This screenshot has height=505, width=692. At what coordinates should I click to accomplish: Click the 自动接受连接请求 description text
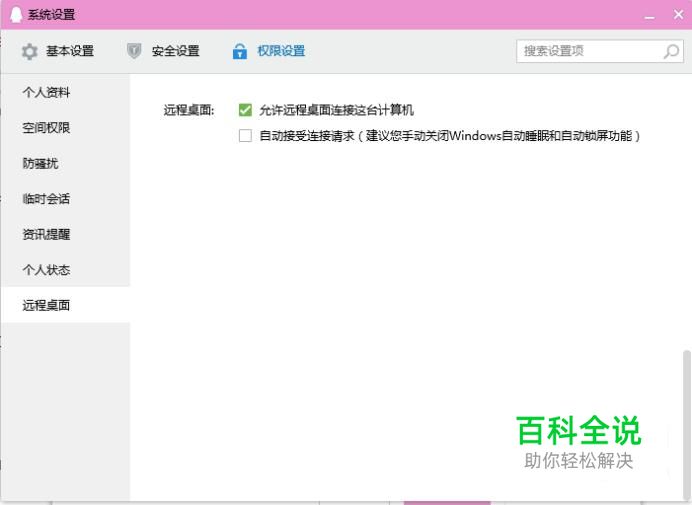click(x=450, y=136)
